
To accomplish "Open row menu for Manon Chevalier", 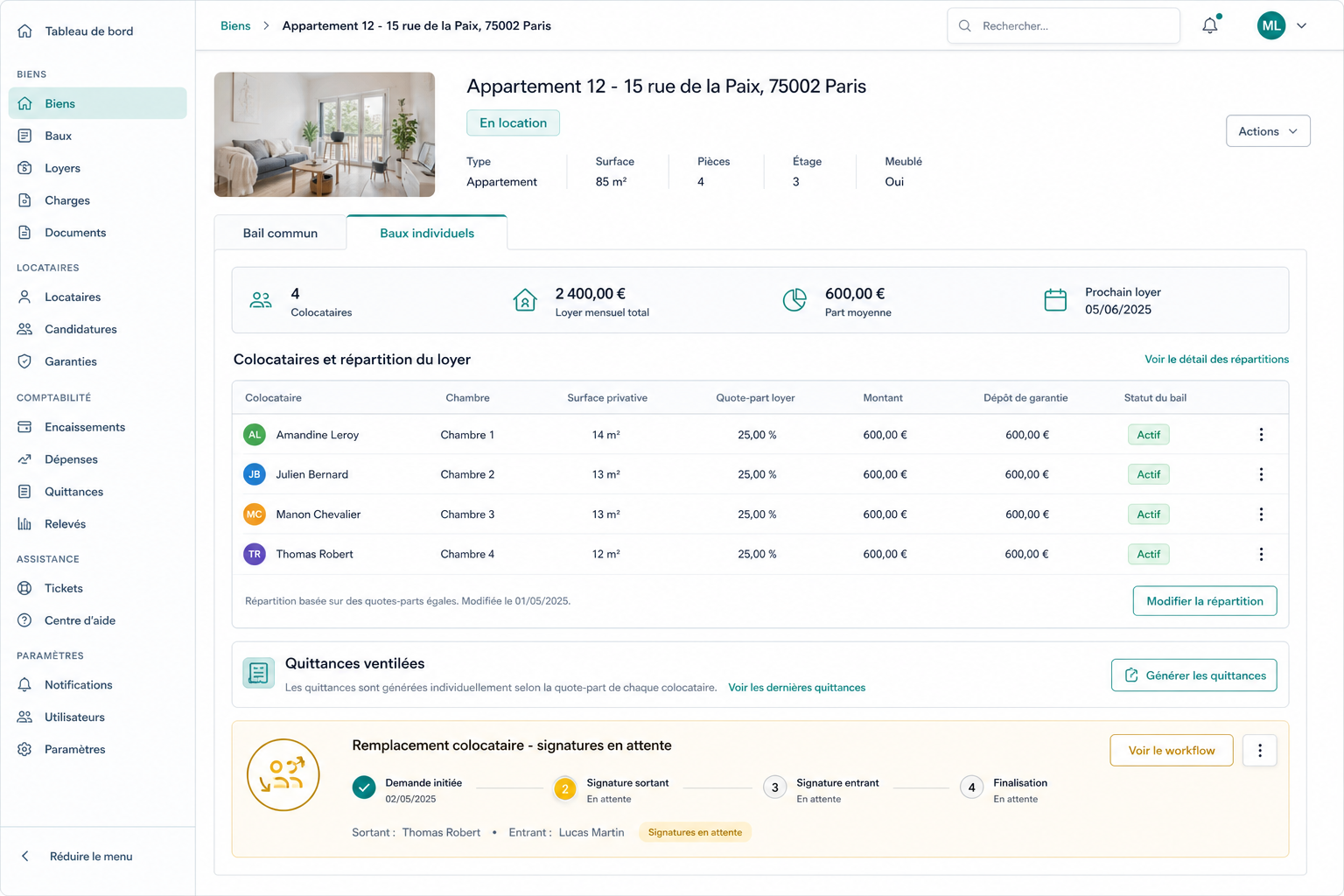I will pyautogui.click(x=1261, y=514).
